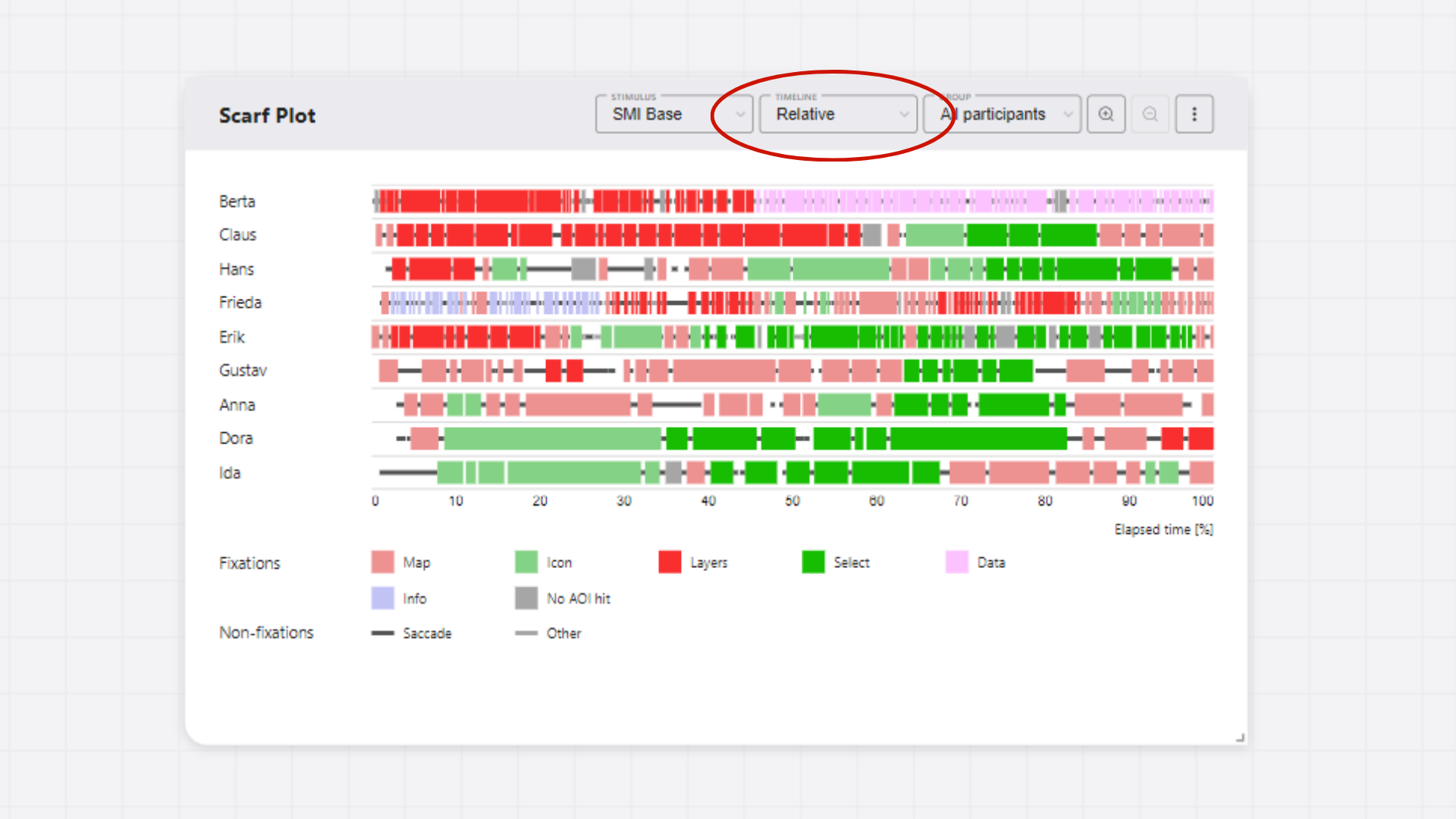Expand the All participants group selector
1456x819 pixels.
(x=1001, y=114)
